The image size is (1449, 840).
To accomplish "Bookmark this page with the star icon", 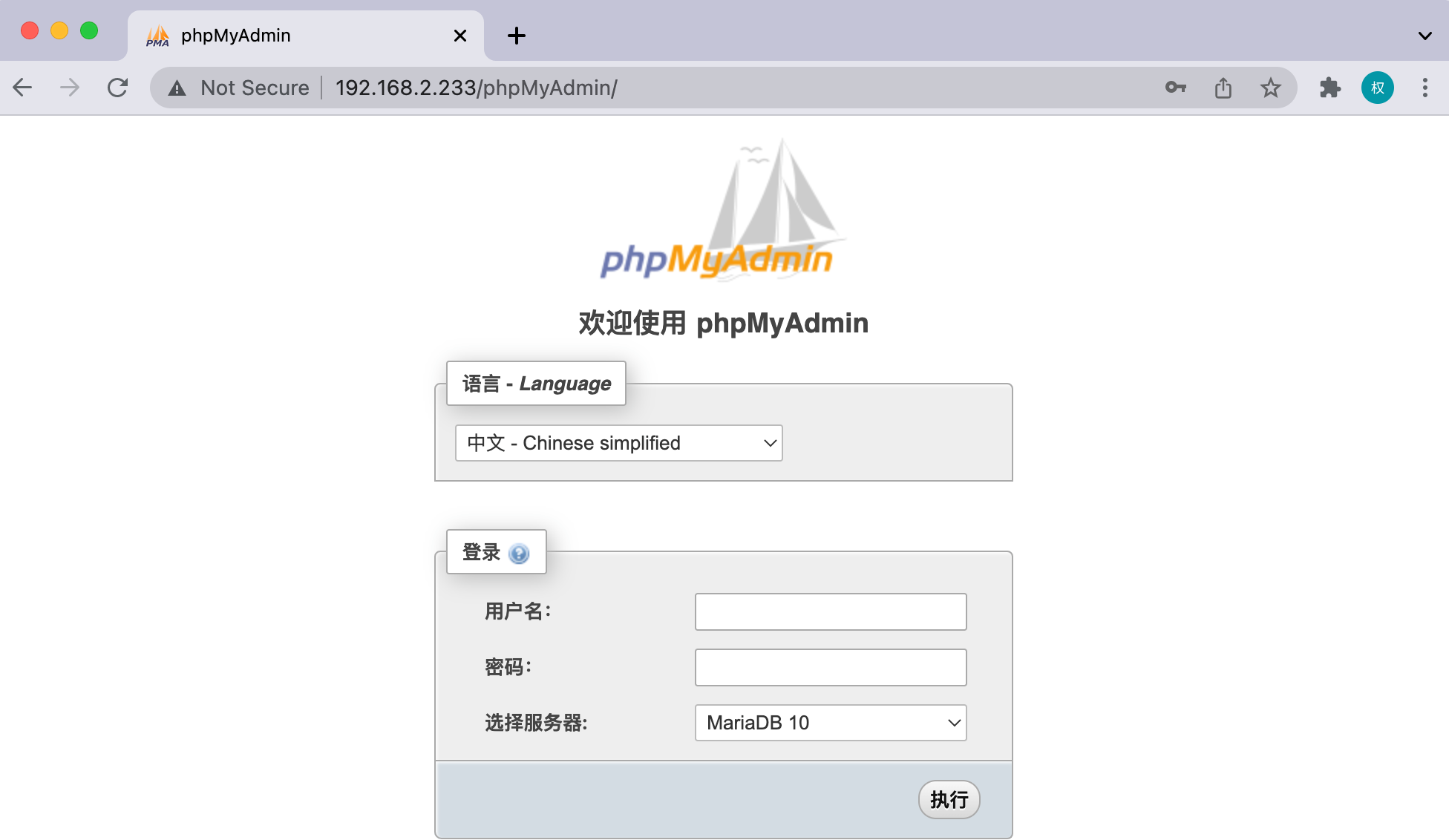I will 1271,88.
